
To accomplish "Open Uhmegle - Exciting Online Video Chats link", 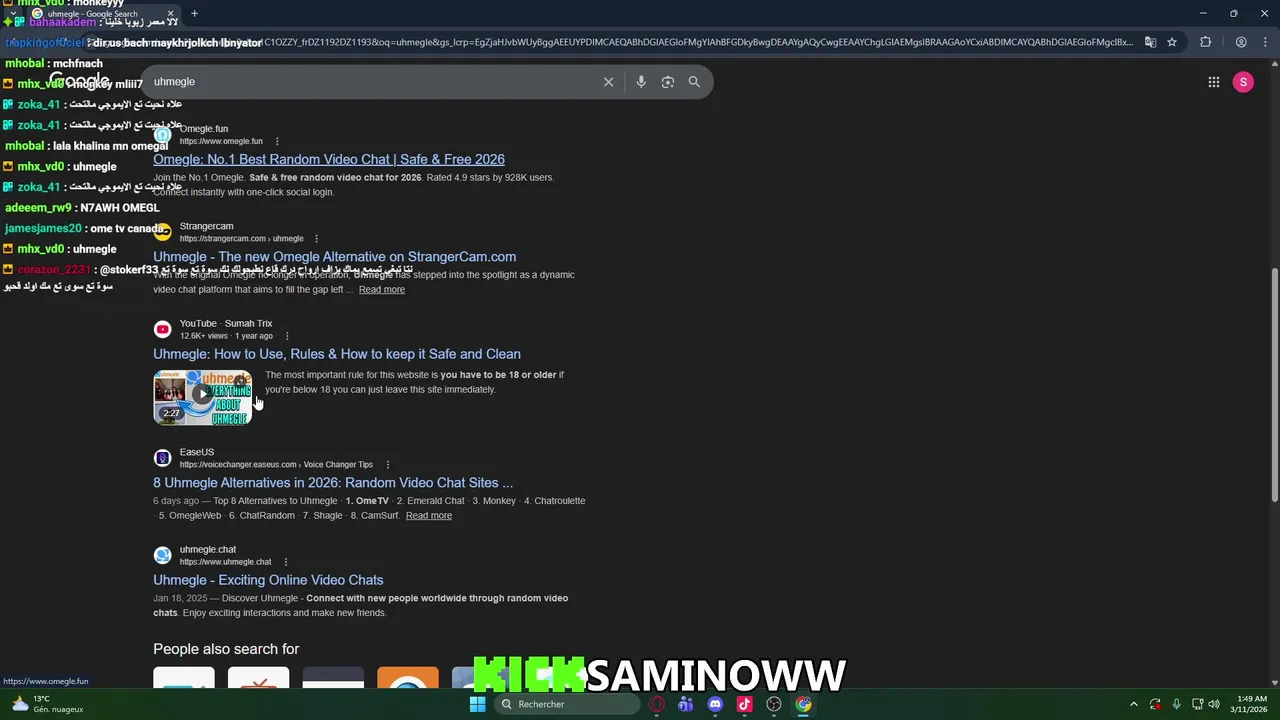I will (268, 580).
